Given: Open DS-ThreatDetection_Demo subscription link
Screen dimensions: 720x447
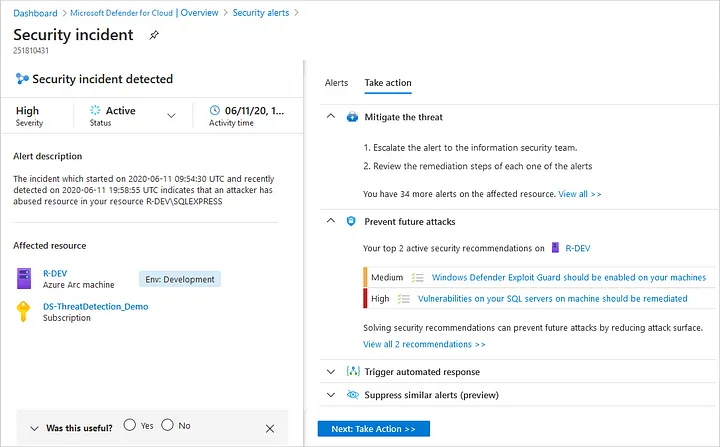Looking at the screenshot, I should [x=96, y=306].
